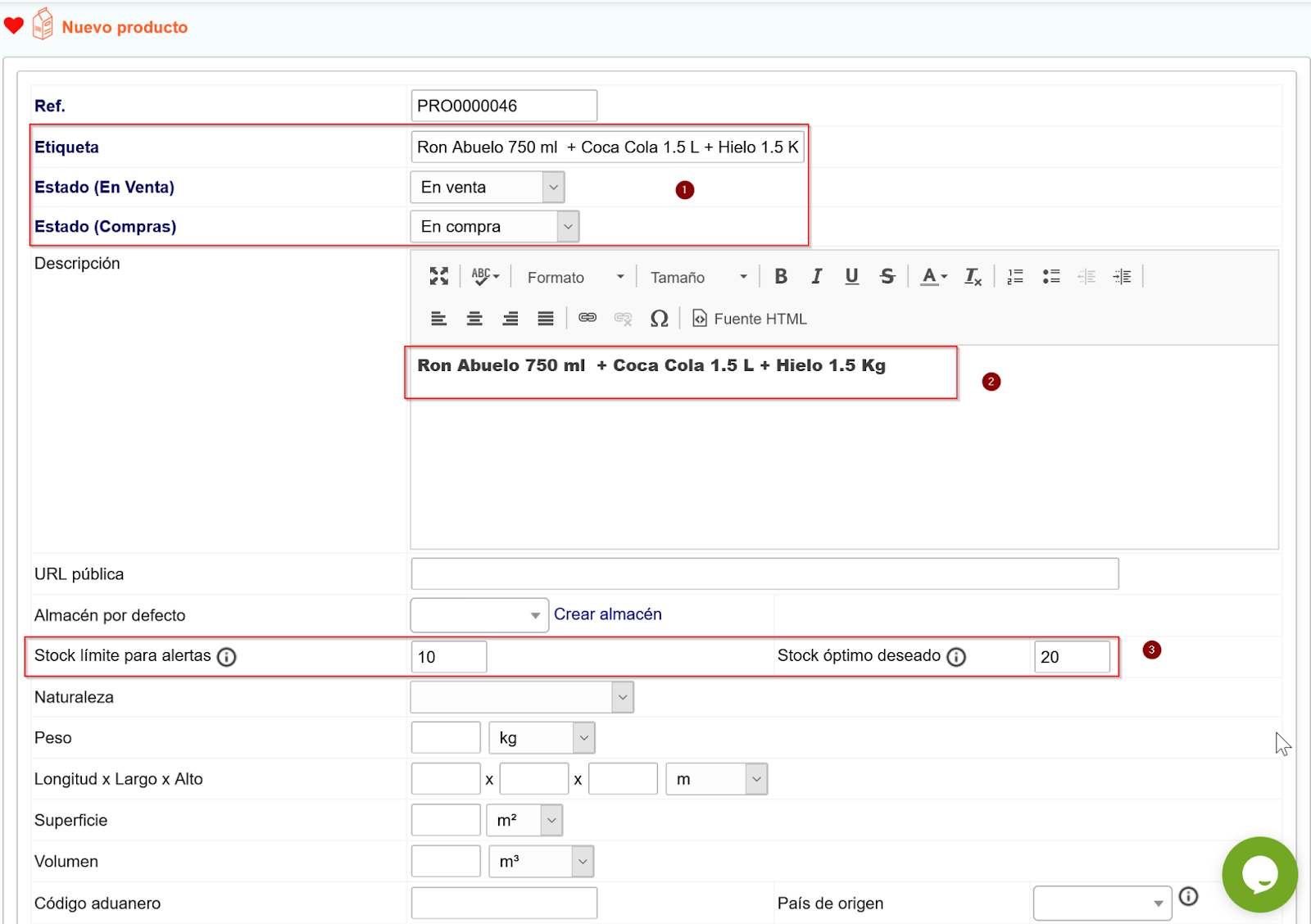Apply underline formatting
The height and width of the screenshot is (924, 1311).
coord(851,276)
